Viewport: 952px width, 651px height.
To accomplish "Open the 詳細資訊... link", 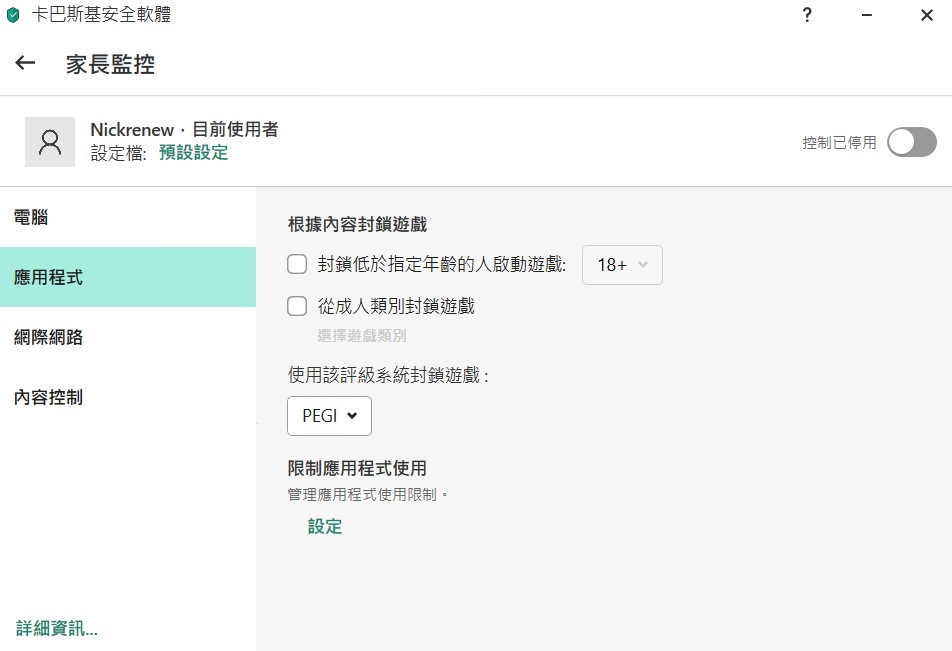I will pos(56,628).
